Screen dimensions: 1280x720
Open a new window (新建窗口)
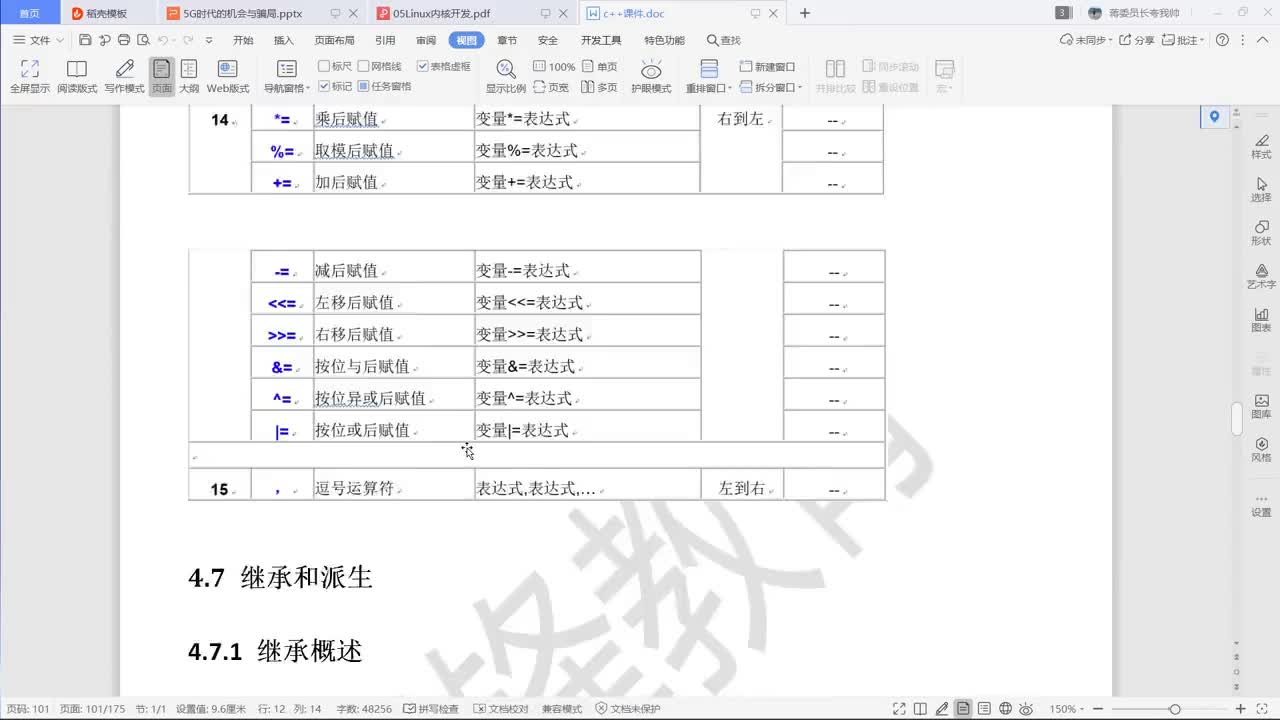click(767, 67)
